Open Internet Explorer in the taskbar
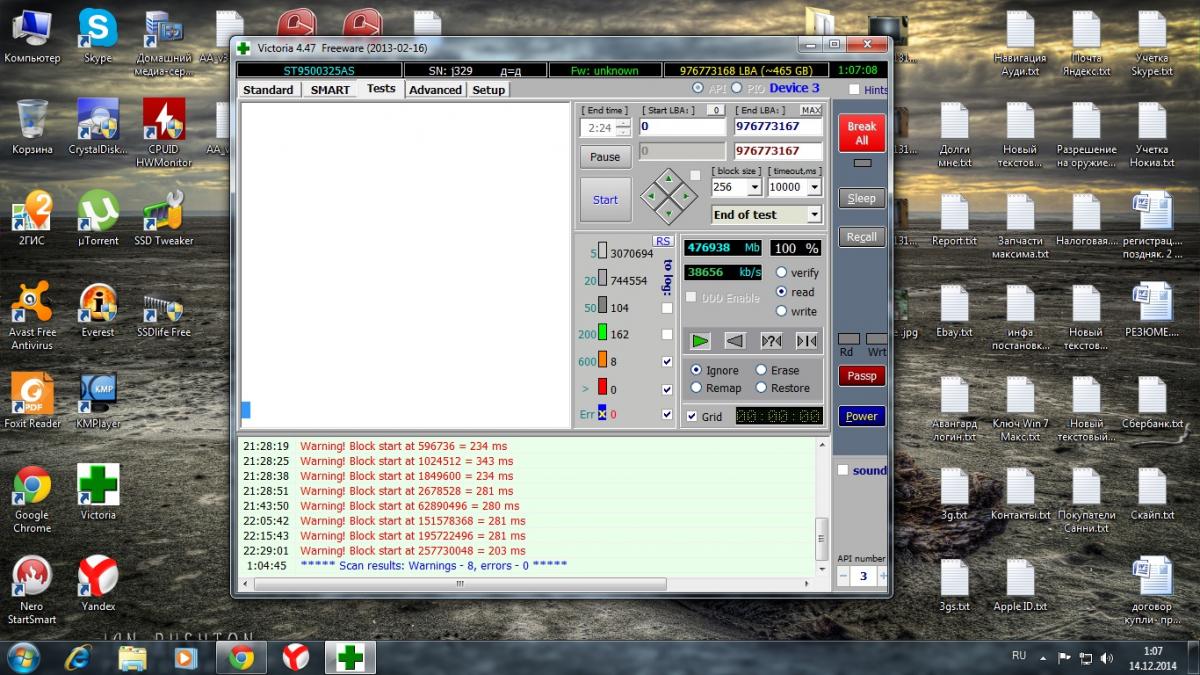This screenshot has height=675, width=1200. [79, 657]
